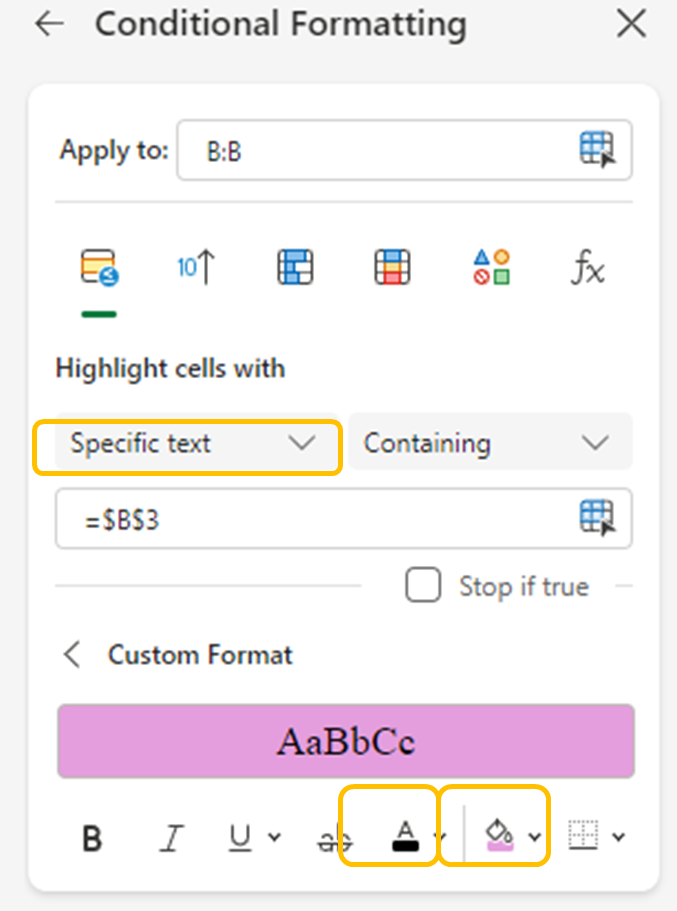677x911 pixels.
Task: Switch to the Icon set rule type
Action: 491,268
